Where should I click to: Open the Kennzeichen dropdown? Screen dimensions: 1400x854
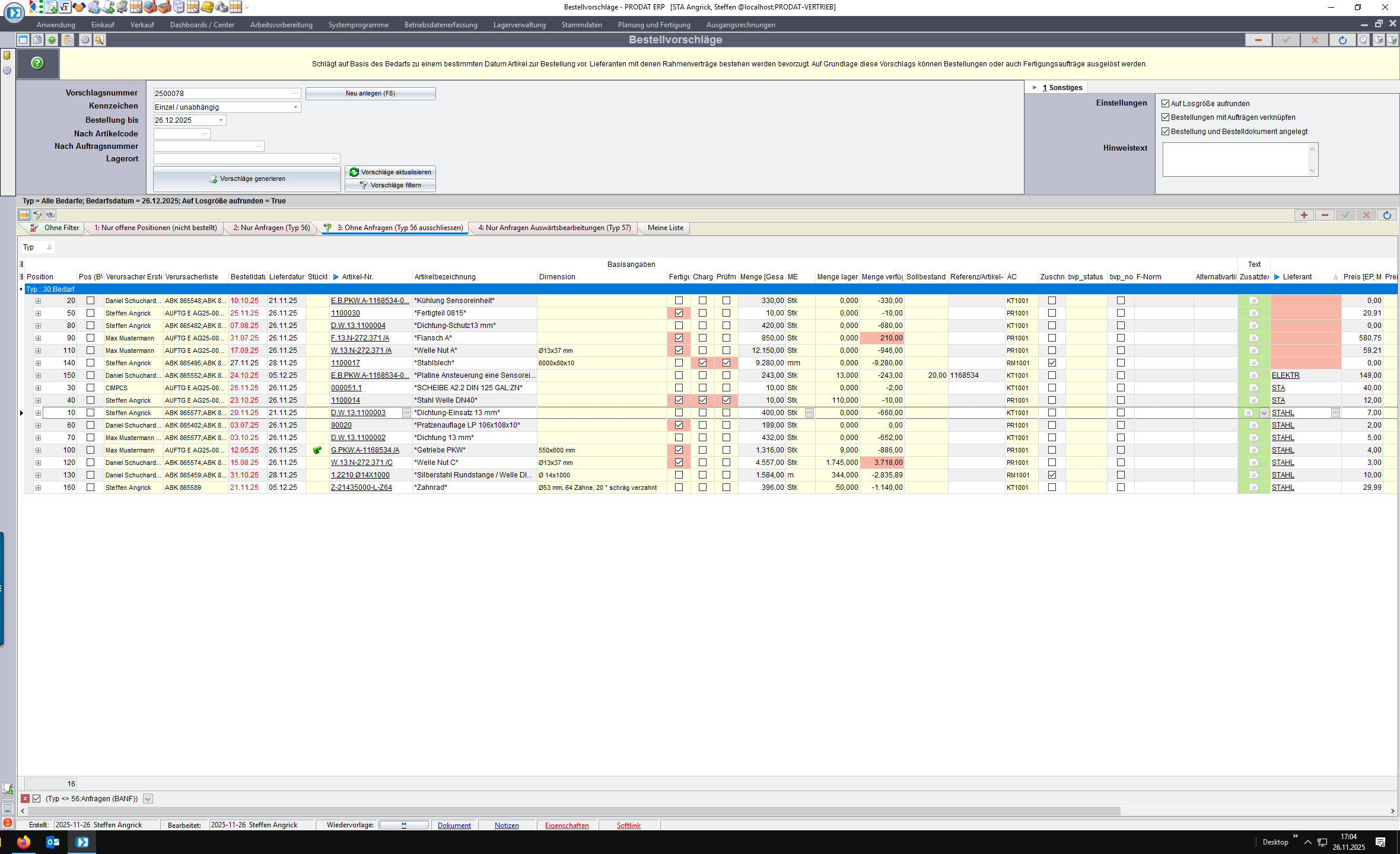pos(295,107)
